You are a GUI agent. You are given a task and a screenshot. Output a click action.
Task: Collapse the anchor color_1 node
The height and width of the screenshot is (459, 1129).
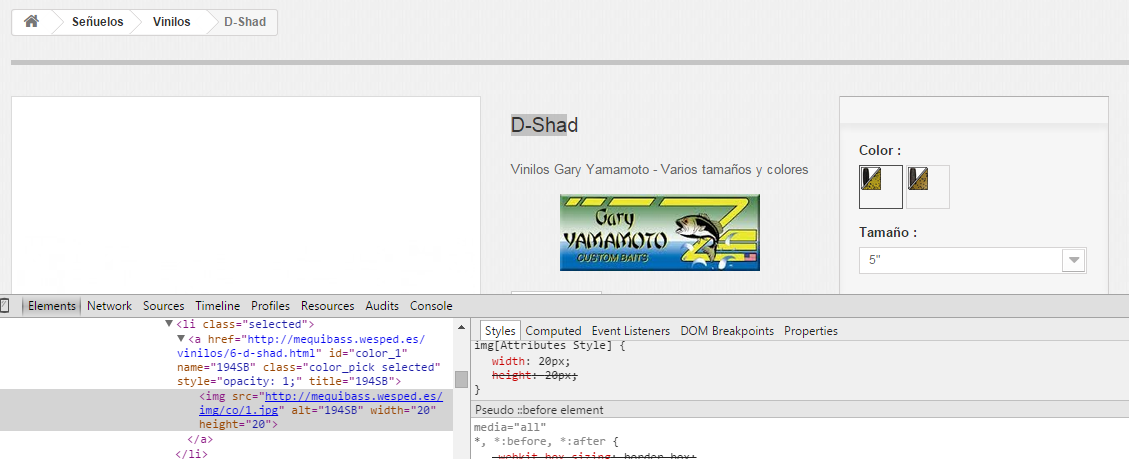(181, 339)
